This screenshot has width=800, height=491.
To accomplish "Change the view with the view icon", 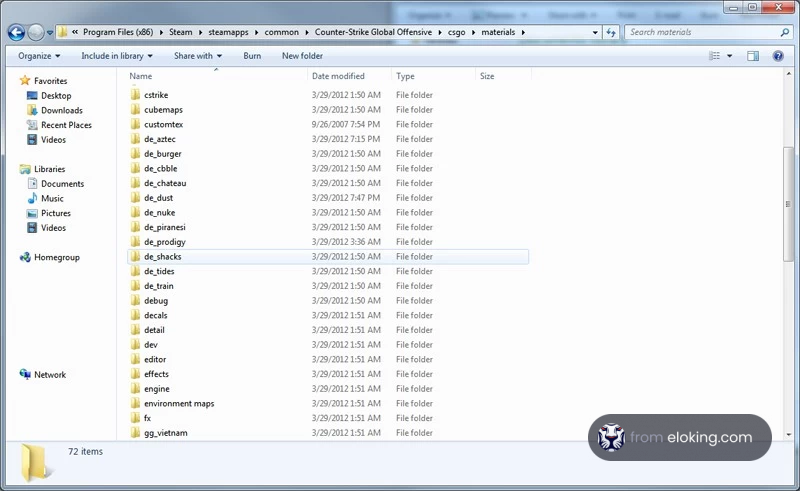I will click(715, 56).
